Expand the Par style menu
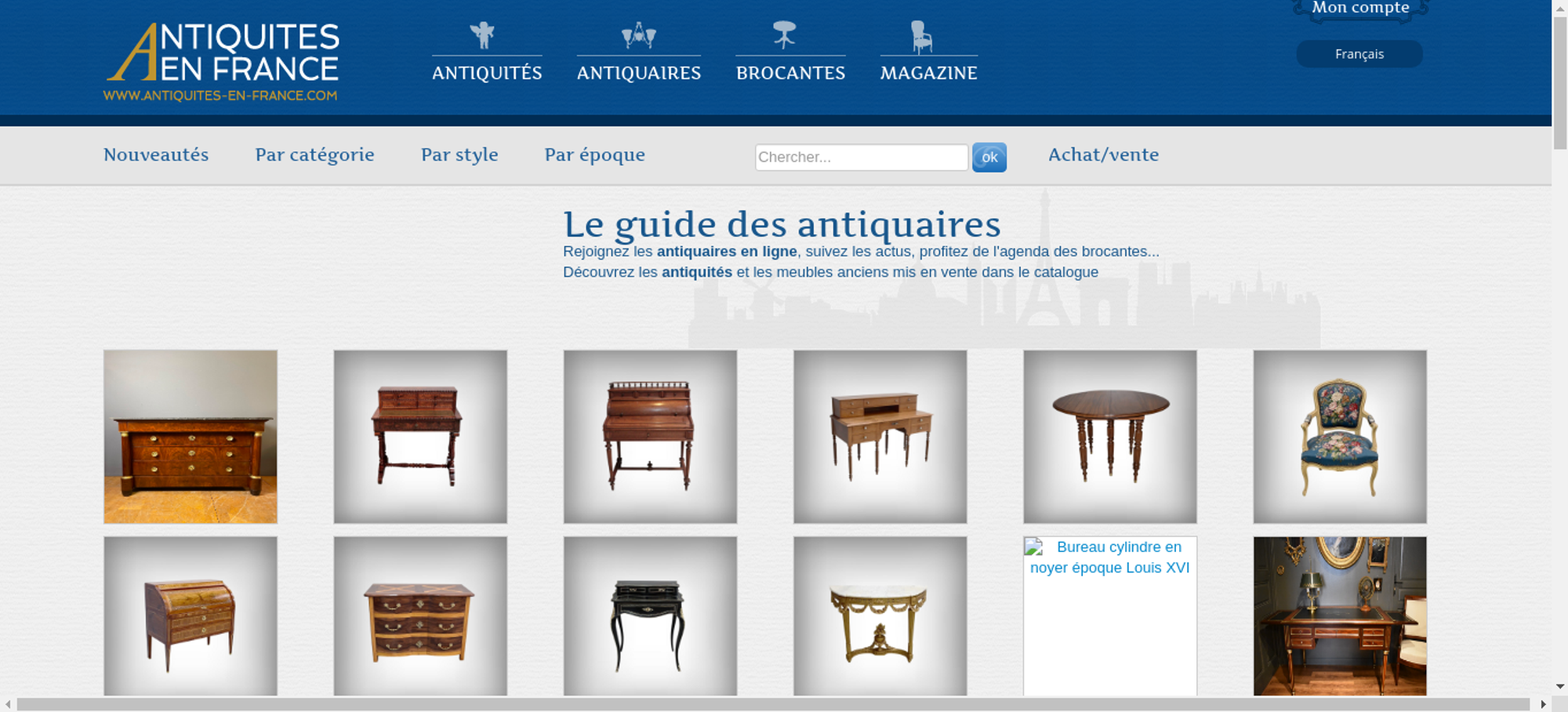 pyautogui.click(x=459, y=154)
